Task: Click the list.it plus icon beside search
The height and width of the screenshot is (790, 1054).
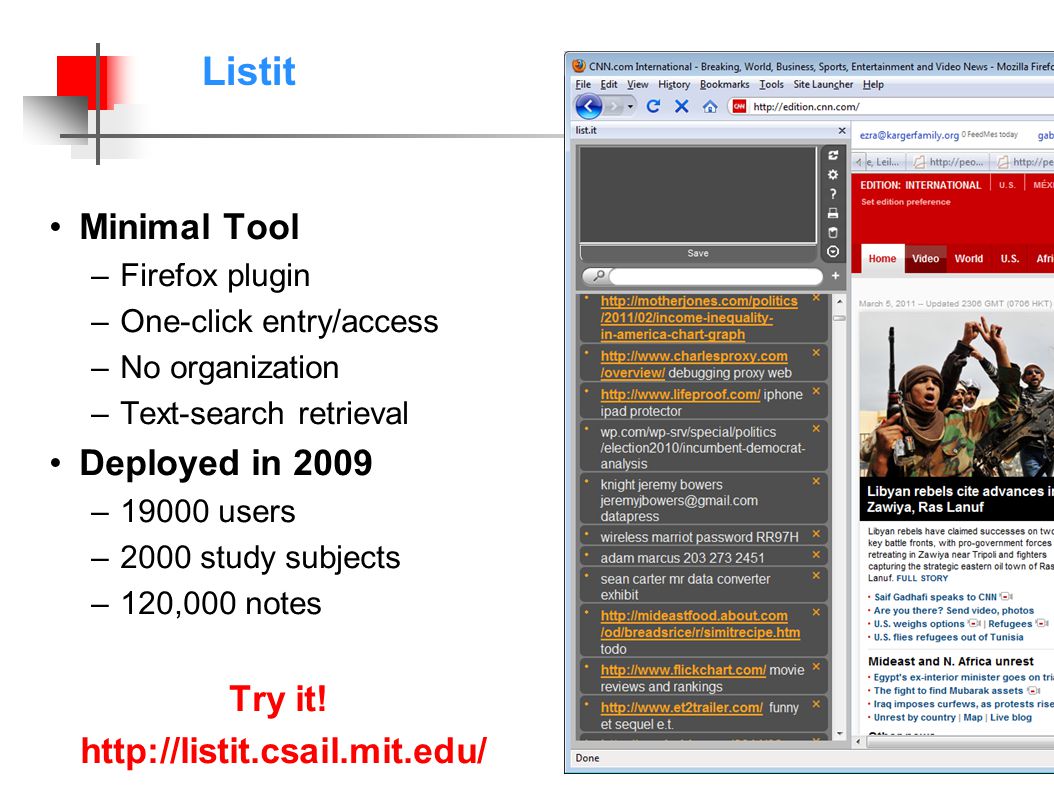Action: coord(835,276)
